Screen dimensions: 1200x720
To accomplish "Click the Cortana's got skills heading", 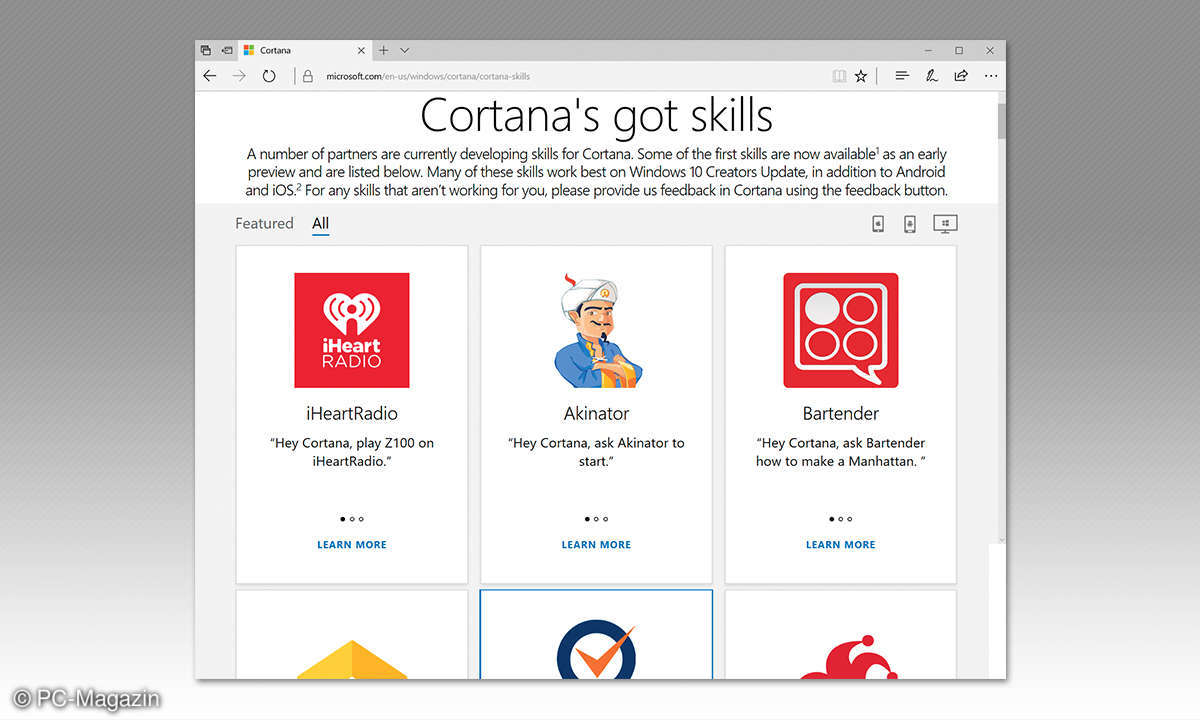I will pyautogui.click(x=596, y=116).
